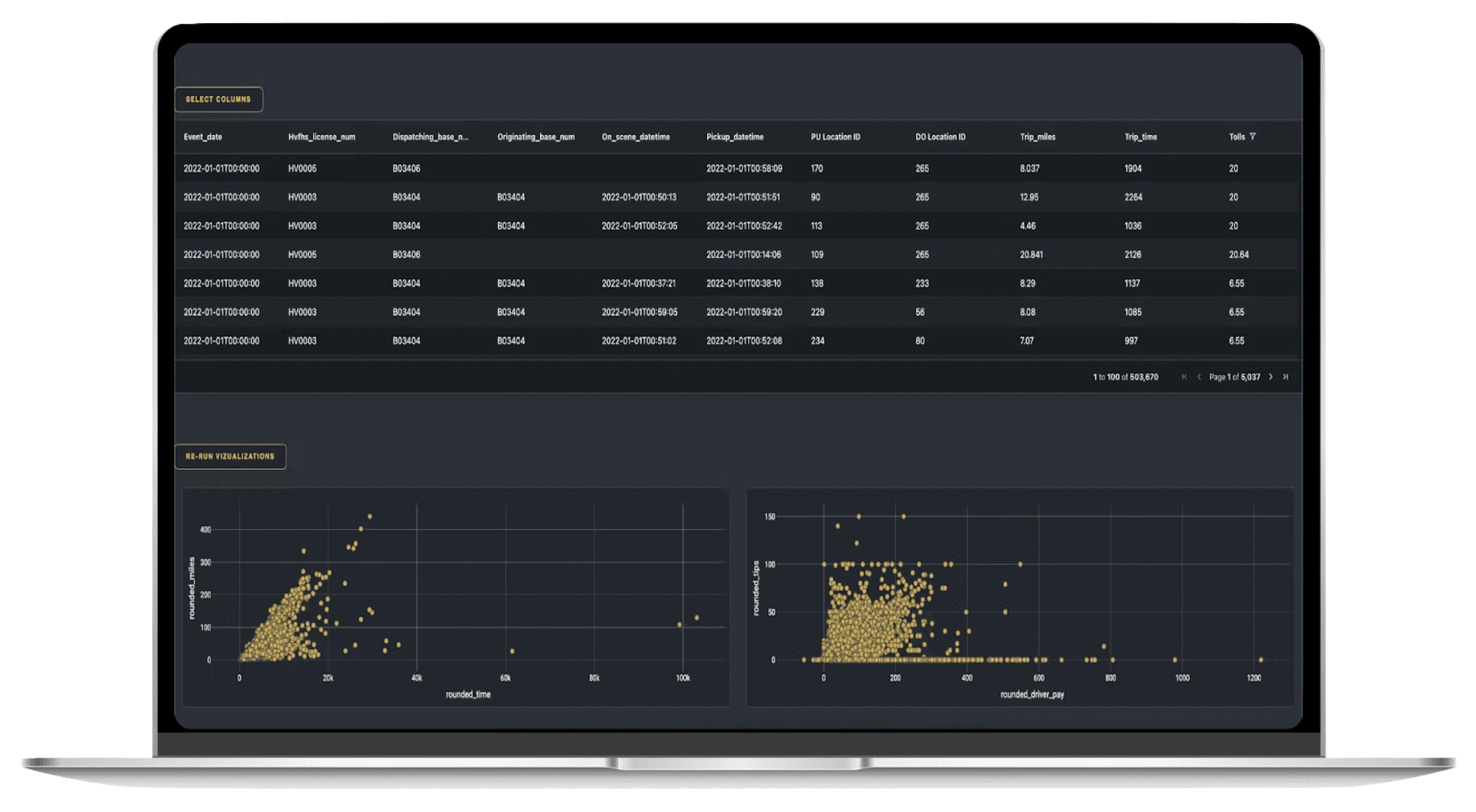
Task: Click the outlier point near 60k rounded_time
Action: (x=512, y=651)
